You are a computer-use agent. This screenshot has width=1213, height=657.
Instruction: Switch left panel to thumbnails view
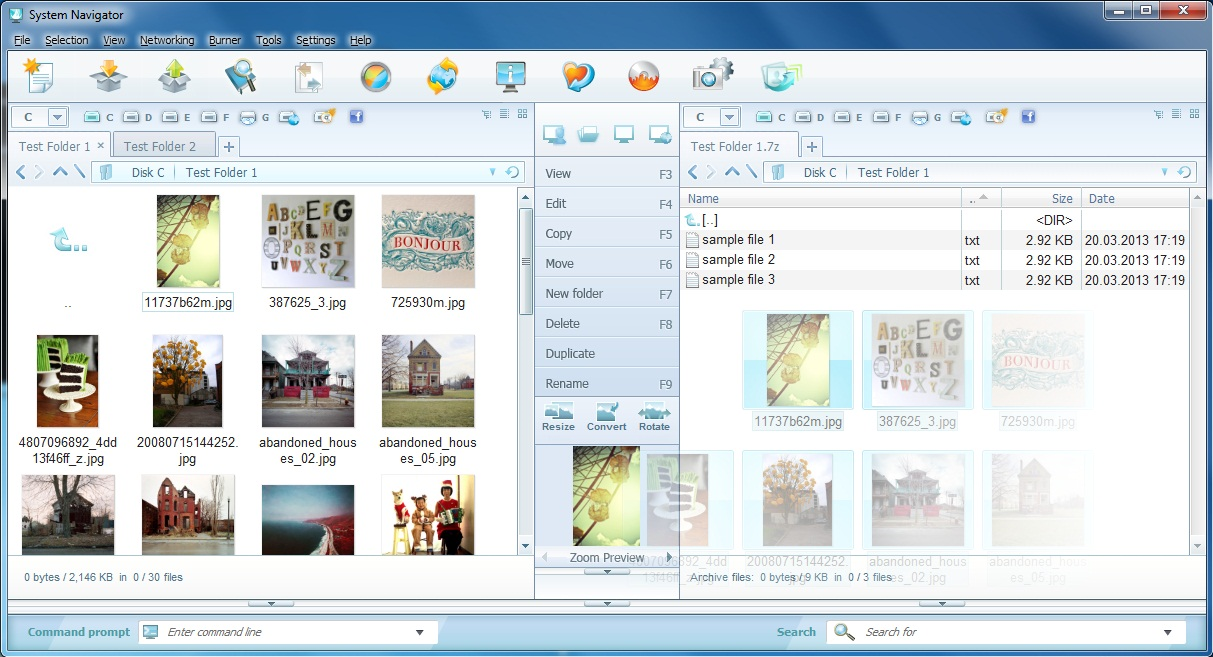522,115
